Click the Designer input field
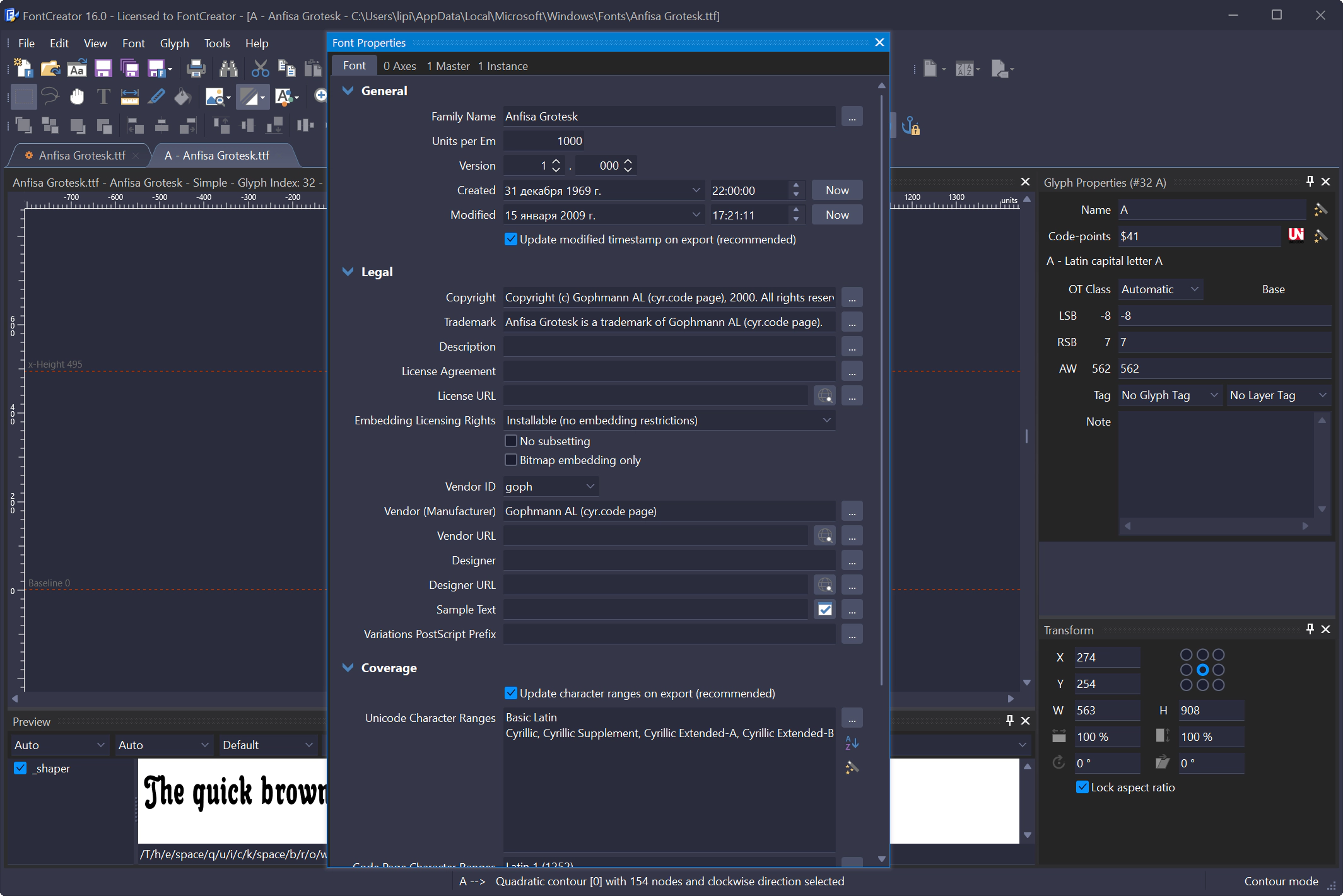Screen dimensions: 1343x896 click(x=669, y=560)
